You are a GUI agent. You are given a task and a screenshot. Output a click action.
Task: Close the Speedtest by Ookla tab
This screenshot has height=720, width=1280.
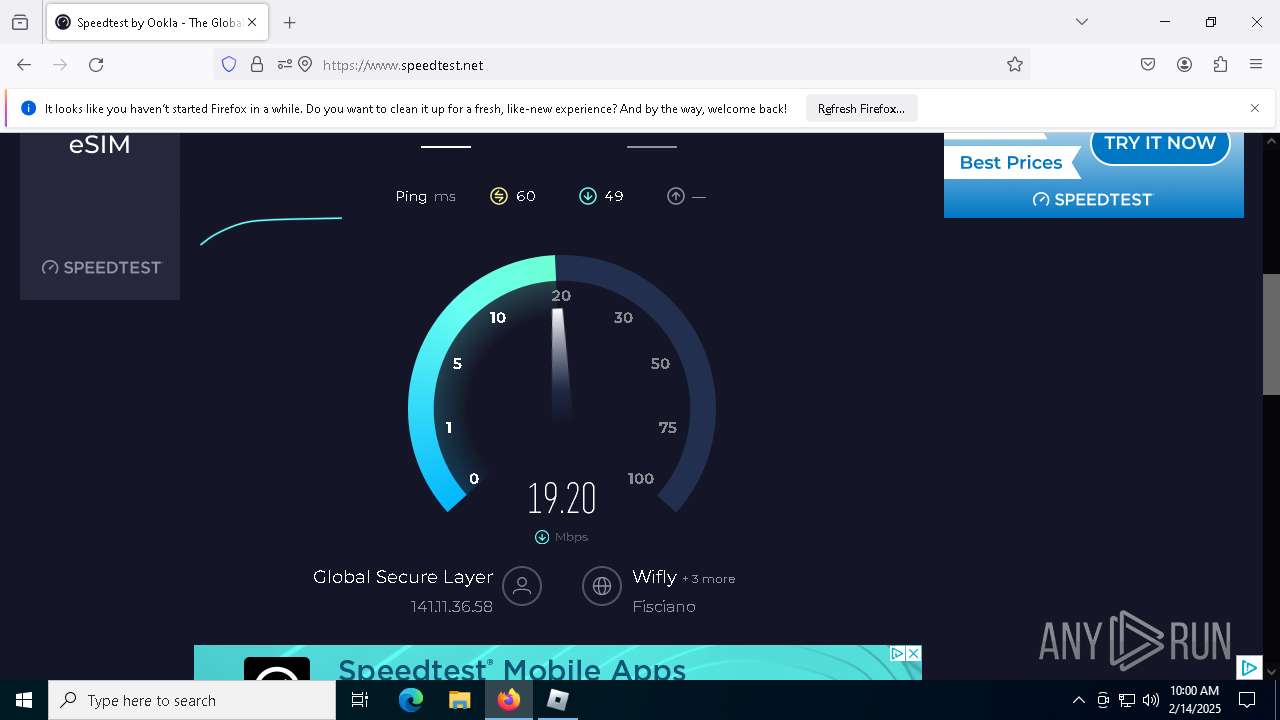[x=252, y=22]
